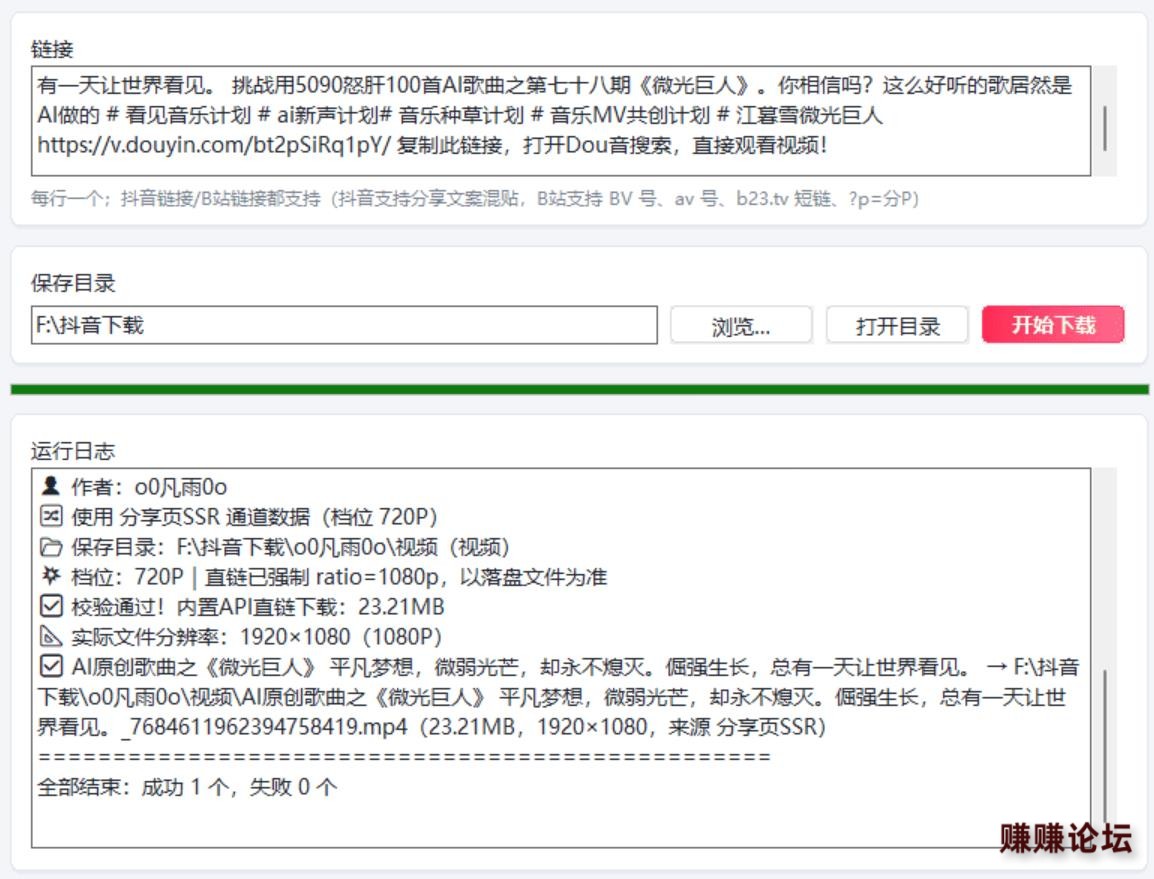Click the checkmark icon beside AI原创歌曲之 log line
The width and height of the screenshot is (1154, 879).
pyautogui.click(x=51, y=666)
